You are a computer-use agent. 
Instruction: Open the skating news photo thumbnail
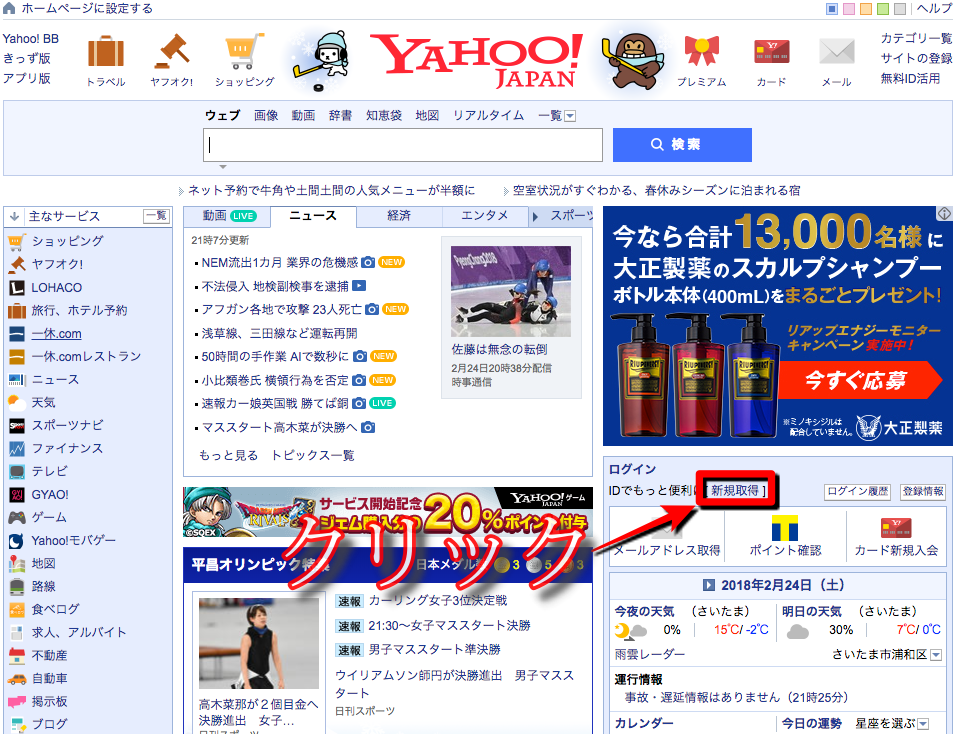click(511, 292)
